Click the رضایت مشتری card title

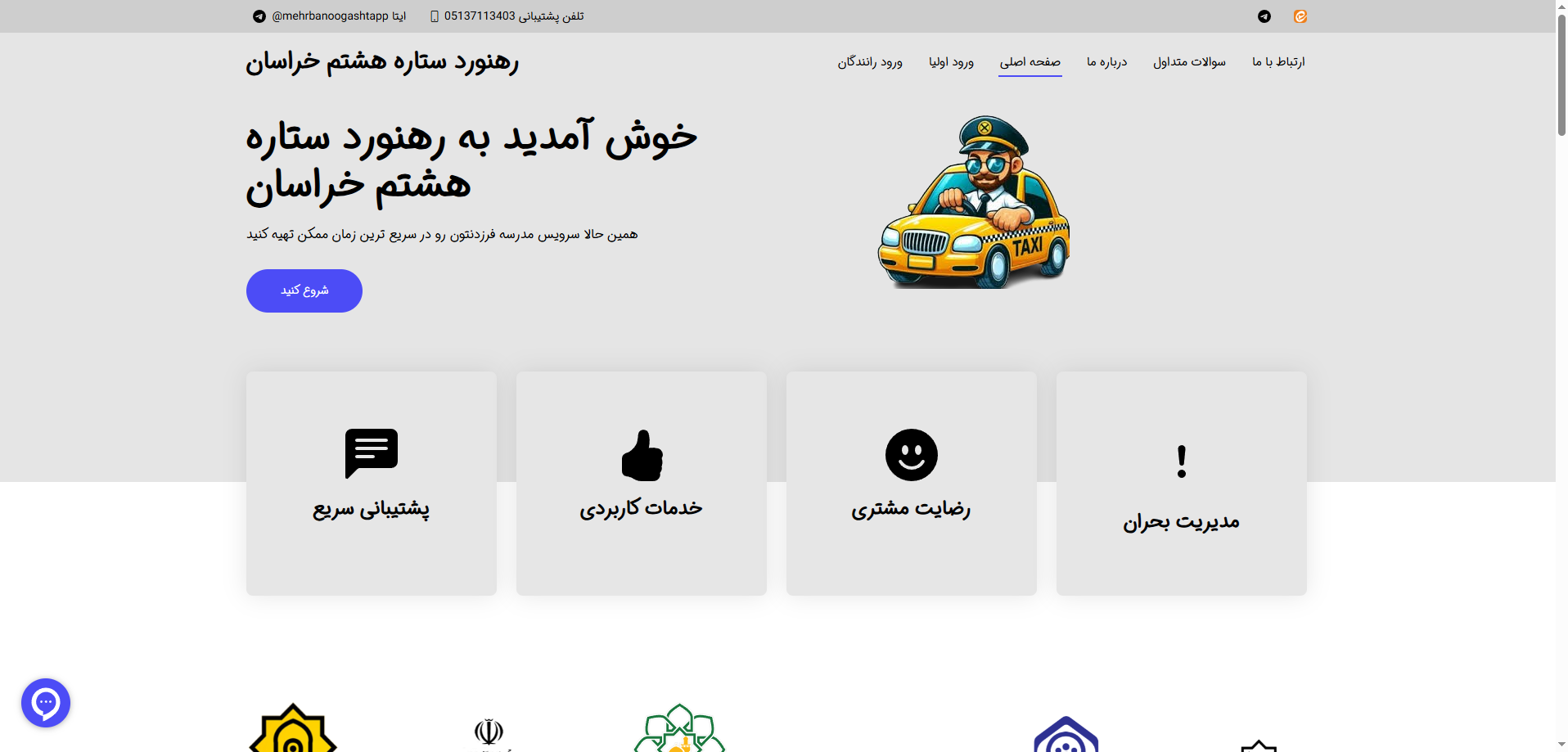(911, 509)
